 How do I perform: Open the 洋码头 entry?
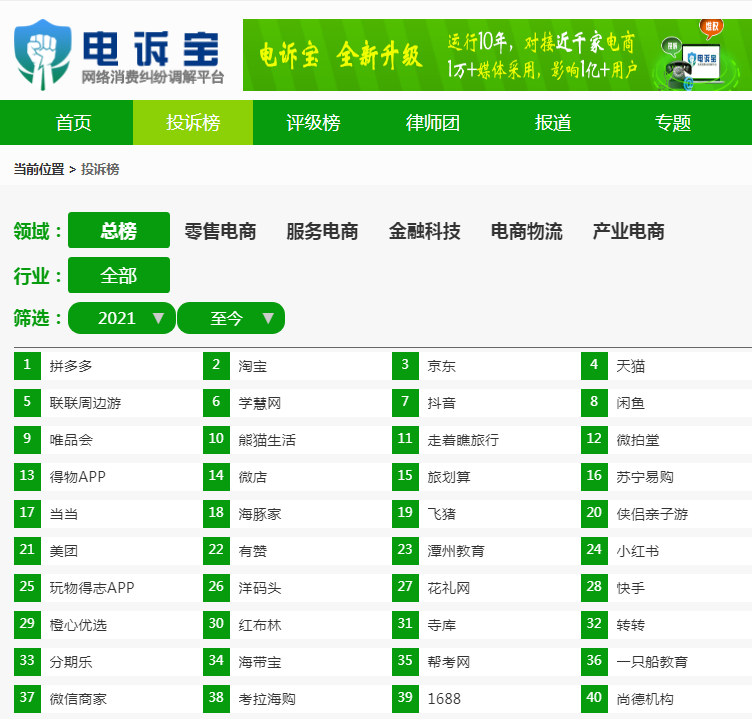[260, 588]
